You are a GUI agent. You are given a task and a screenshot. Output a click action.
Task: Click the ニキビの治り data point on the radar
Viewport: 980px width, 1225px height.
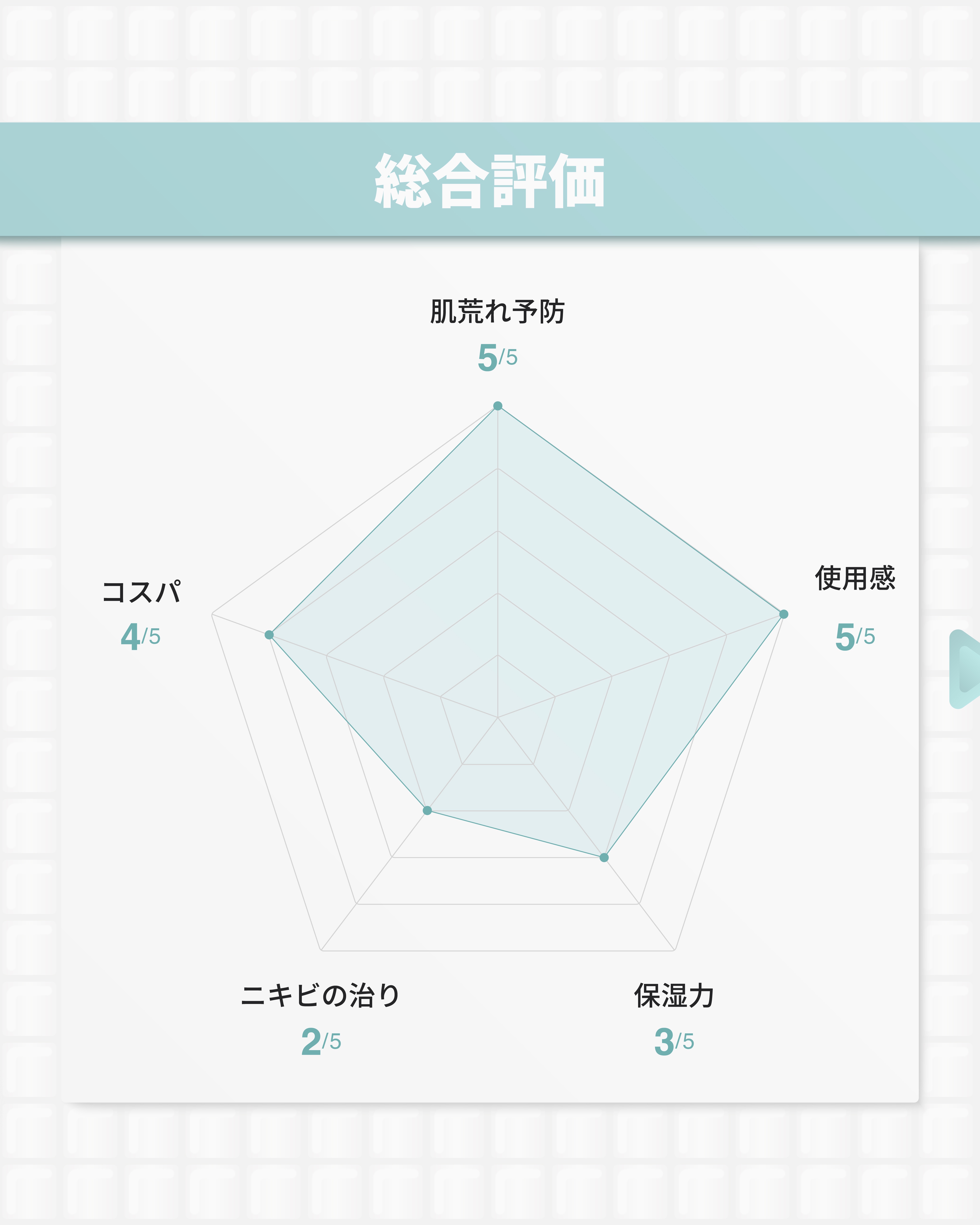click(427, 810)
